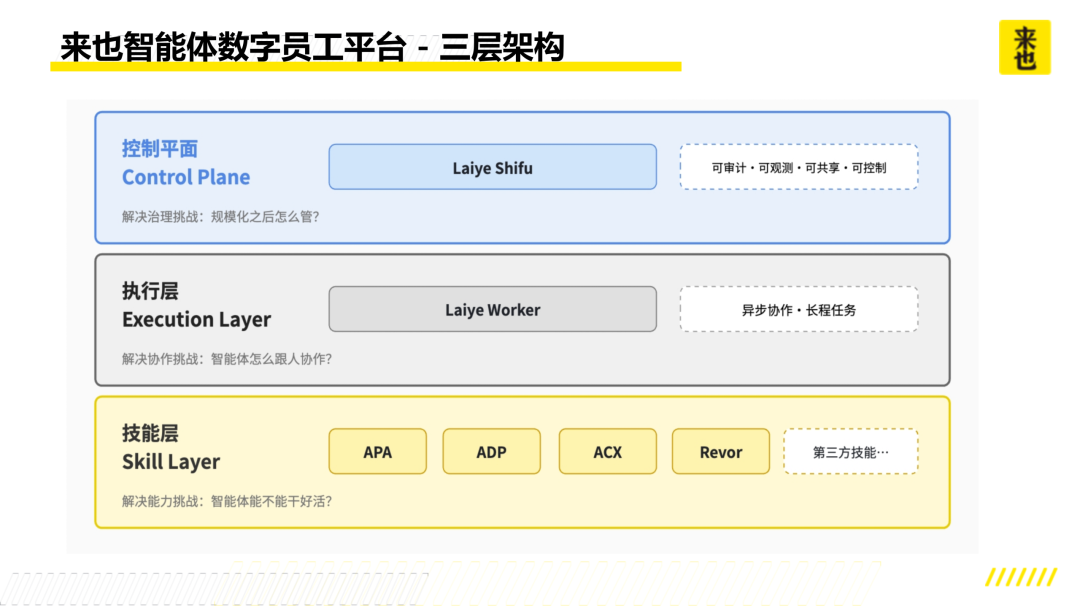Click the ADP skill box
This screenshot has height=608, width=1080.
click(x=491, y=451)
